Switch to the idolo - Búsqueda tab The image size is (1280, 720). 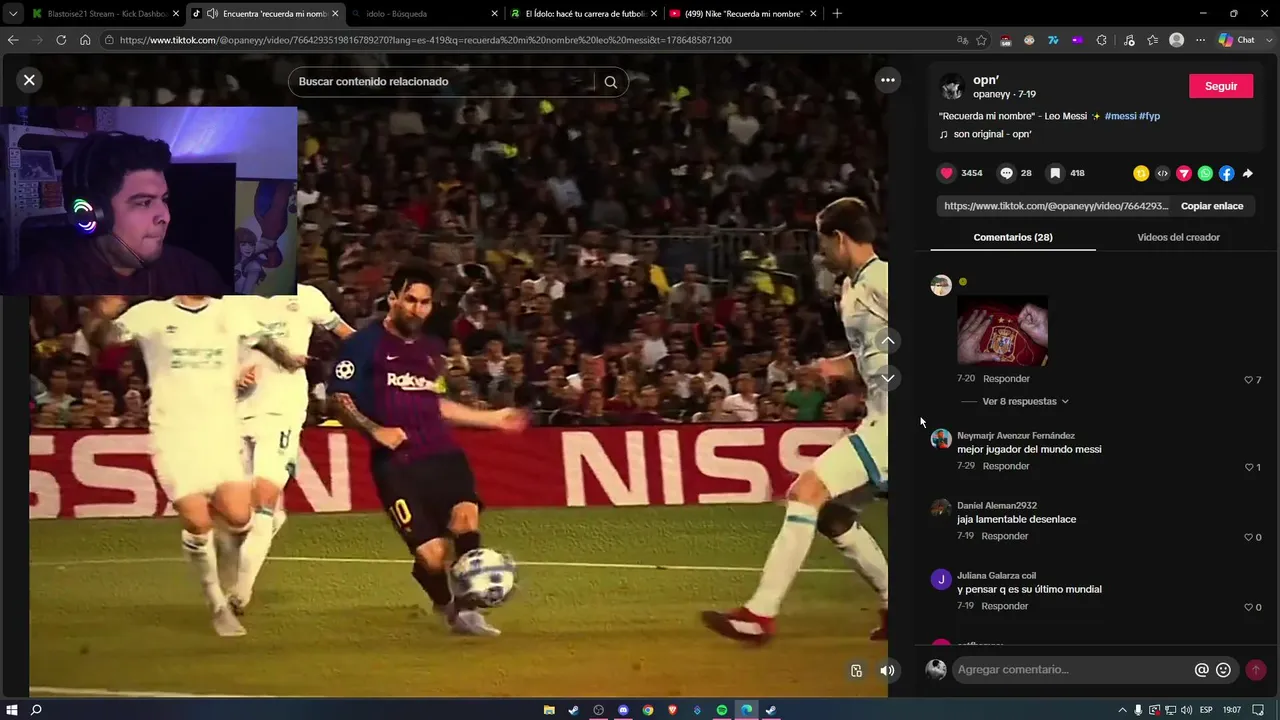424,14
